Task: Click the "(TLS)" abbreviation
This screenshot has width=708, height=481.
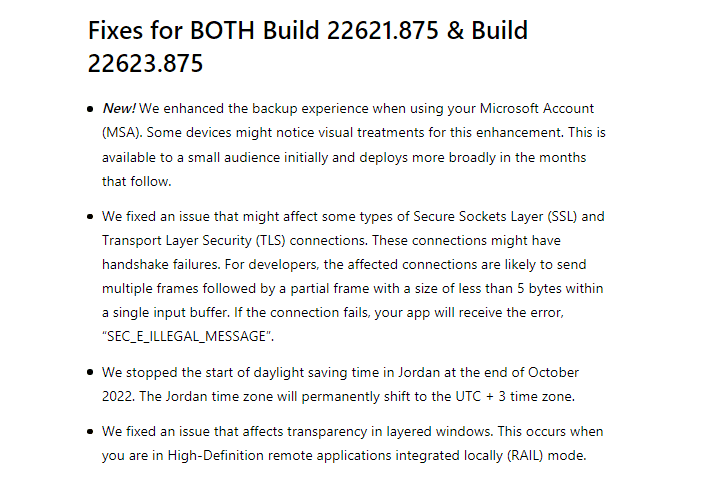Action: point(270,240)
